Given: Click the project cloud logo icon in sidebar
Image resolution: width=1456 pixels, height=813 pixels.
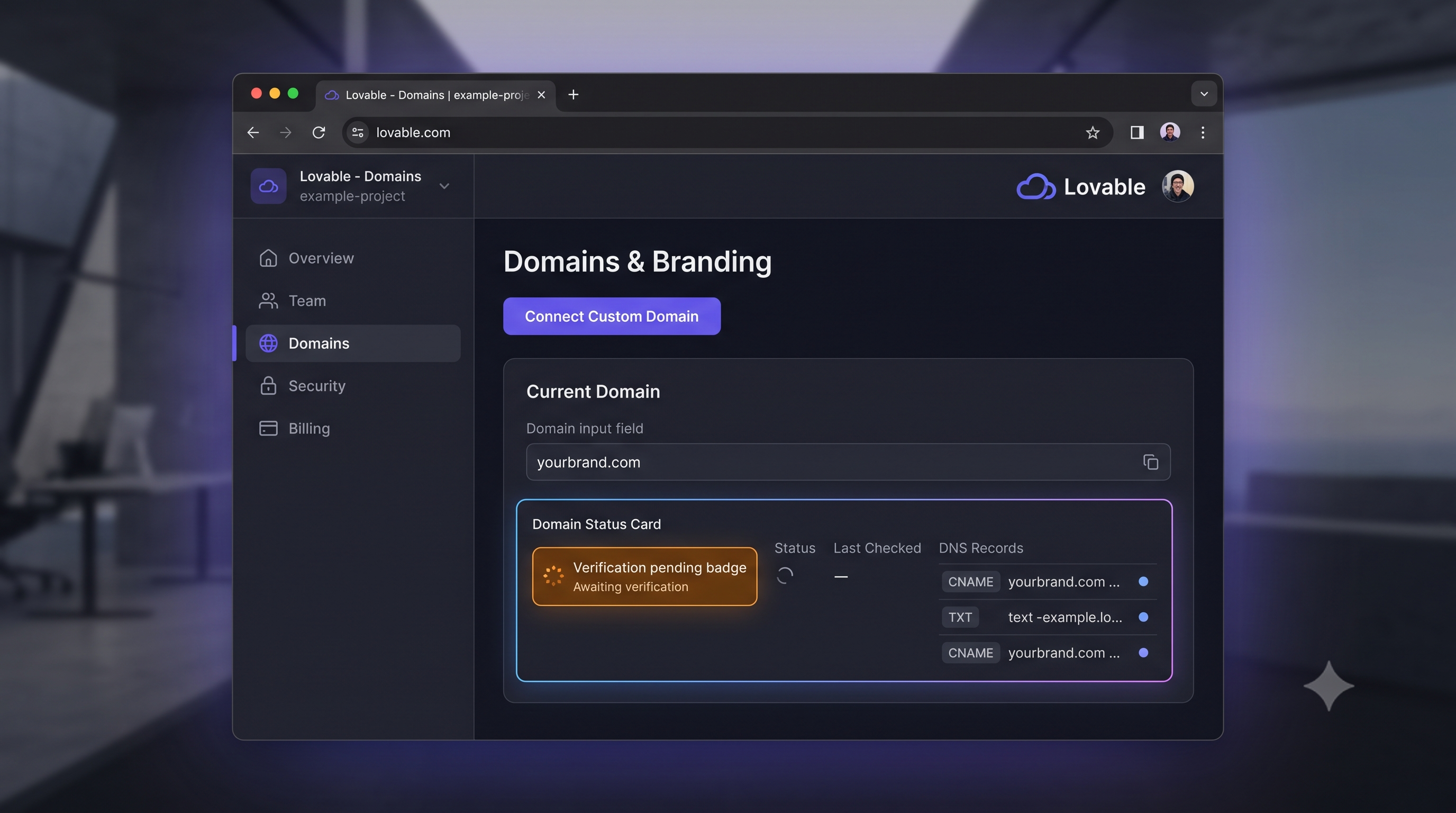Looking at the screenshot, I should click(x=268, y=186).
